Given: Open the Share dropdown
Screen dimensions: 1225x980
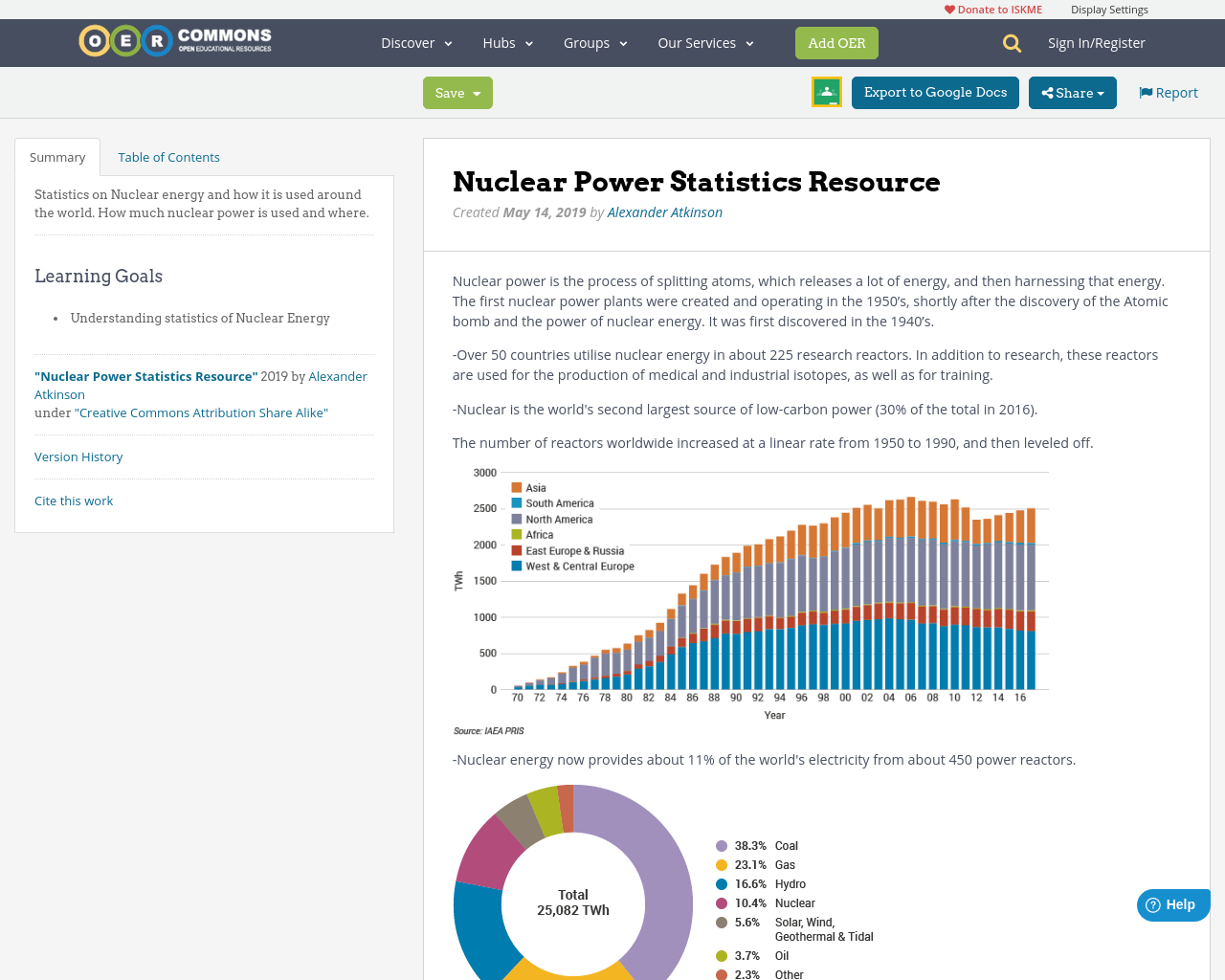Looking at the screenshot, I should [1072, 92].
